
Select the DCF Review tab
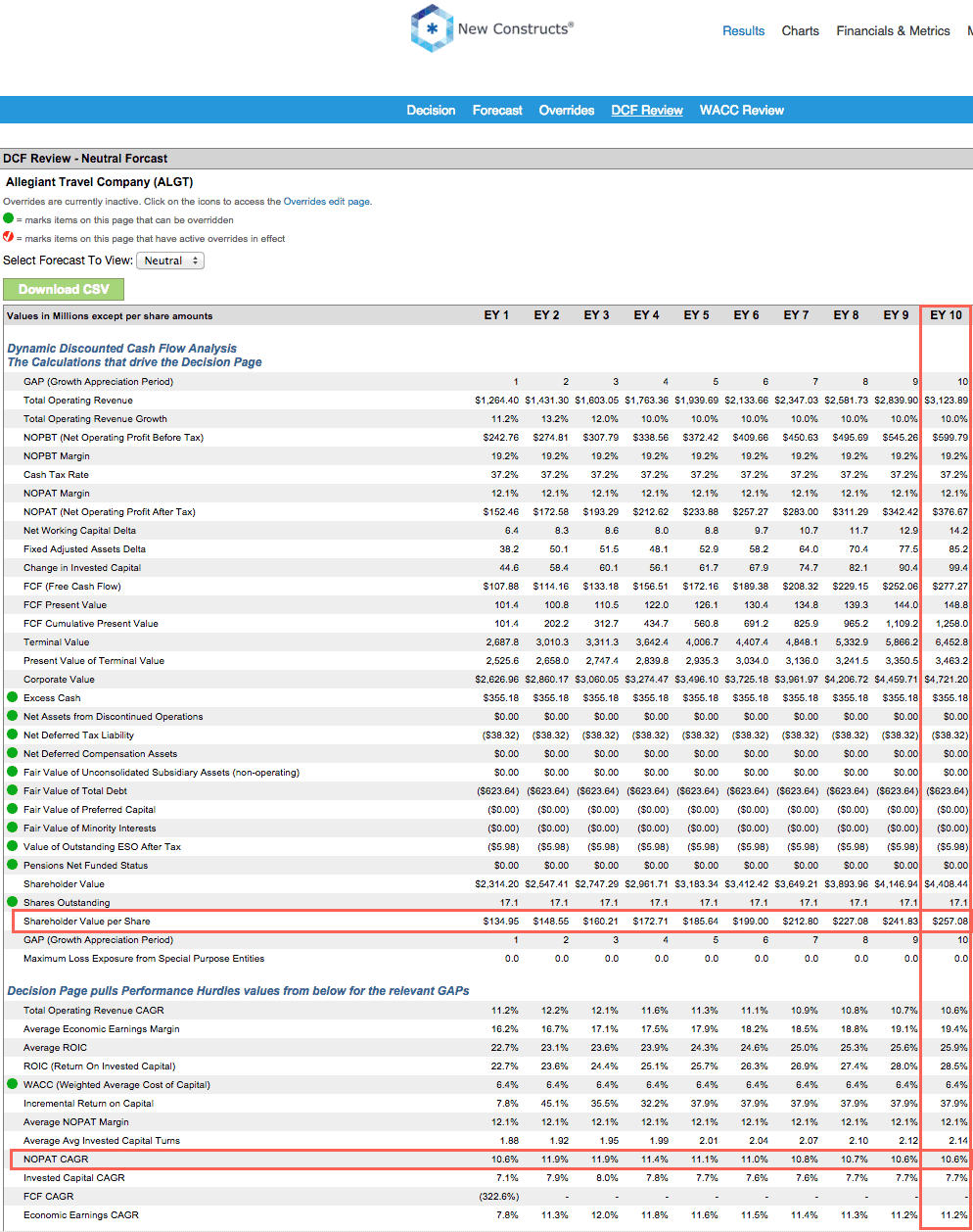[647, 111]
